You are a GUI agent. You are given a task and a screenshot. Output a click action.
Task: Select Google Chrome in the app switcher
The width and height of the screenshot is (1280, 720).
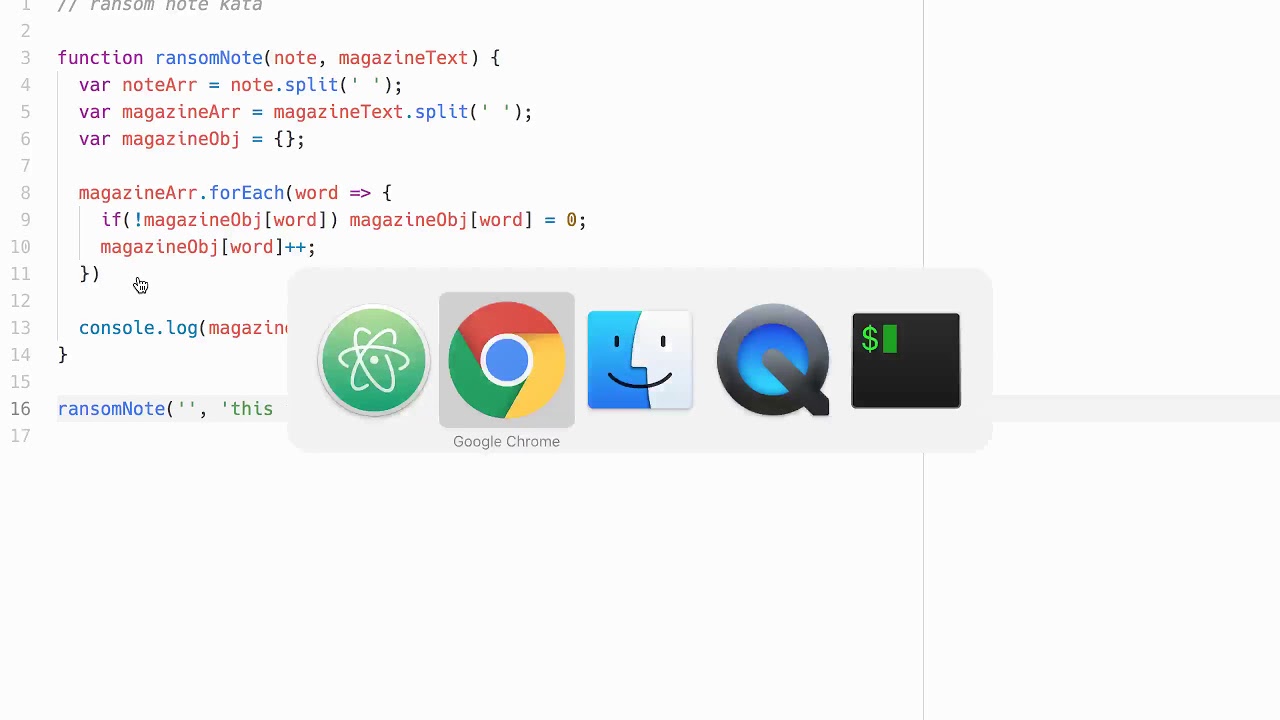point(506,360)
